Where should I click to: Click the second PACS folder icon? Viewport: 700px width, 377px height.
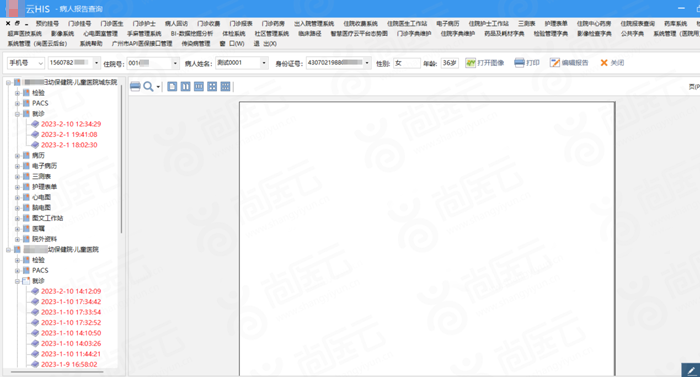click(x=26, y=270)
